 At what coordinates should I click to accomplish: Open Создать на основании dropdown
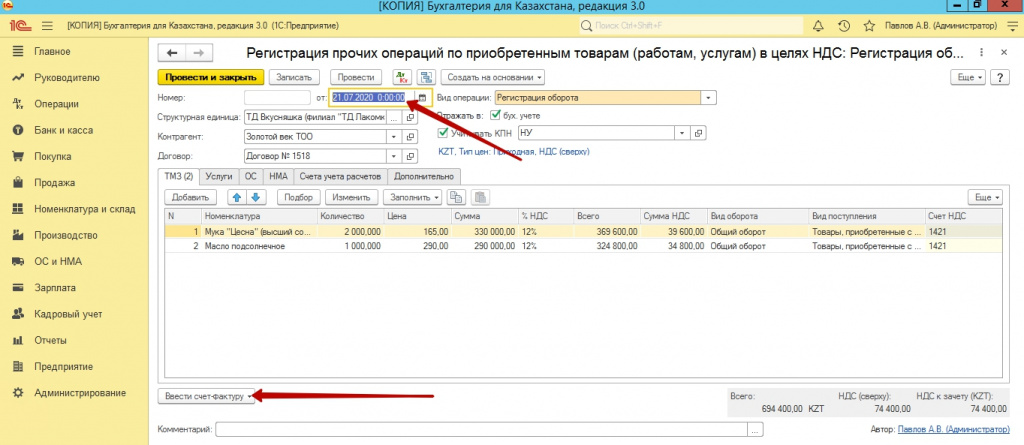tap(493, 77)
